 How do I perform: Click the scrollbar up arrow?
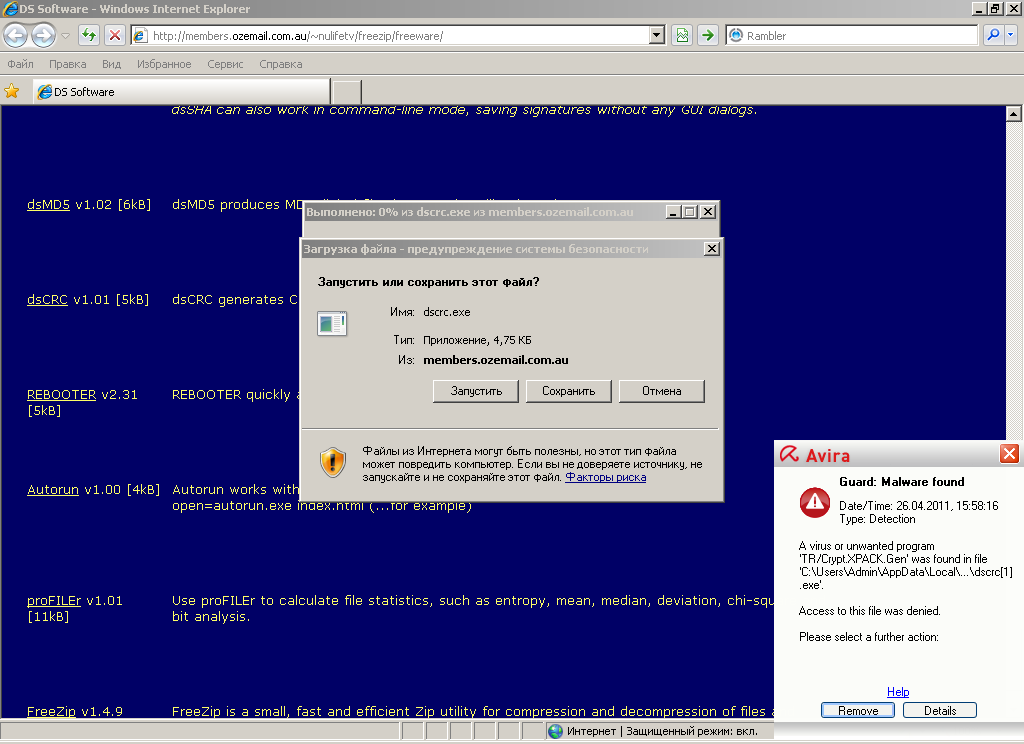point(1014,114)
